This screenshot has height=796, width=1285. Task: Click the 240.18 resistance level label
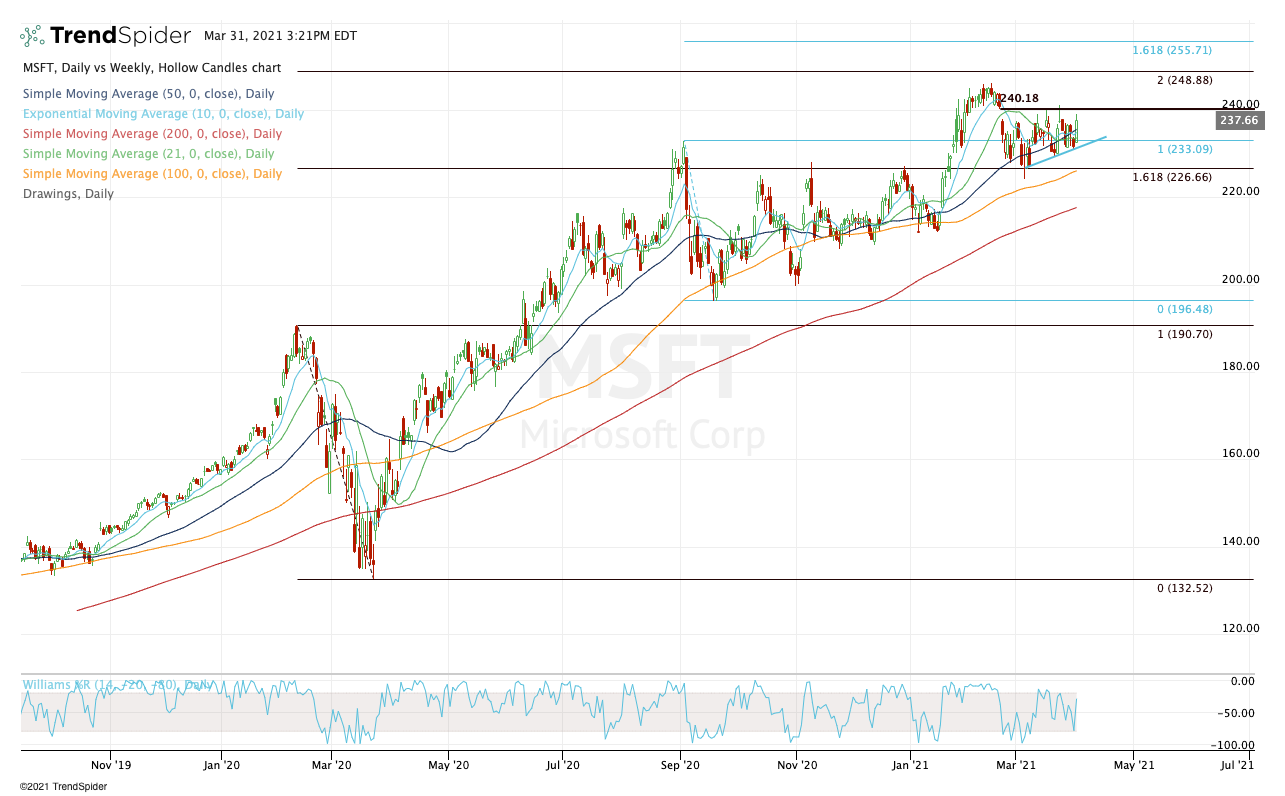[x=1021, y=99]
